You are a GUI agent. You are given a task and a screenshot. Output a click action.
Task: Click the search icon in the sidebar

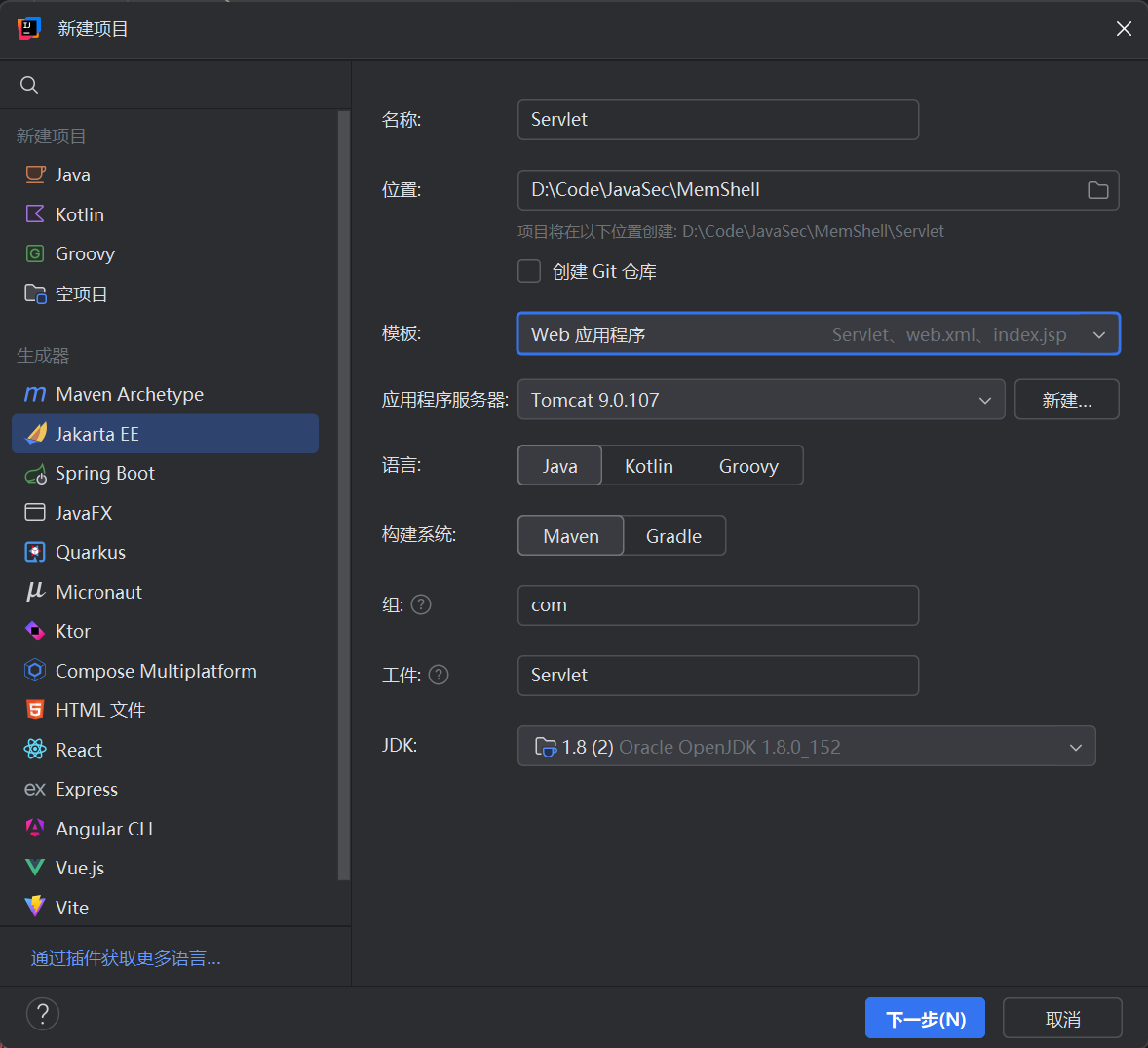point(29,85)
